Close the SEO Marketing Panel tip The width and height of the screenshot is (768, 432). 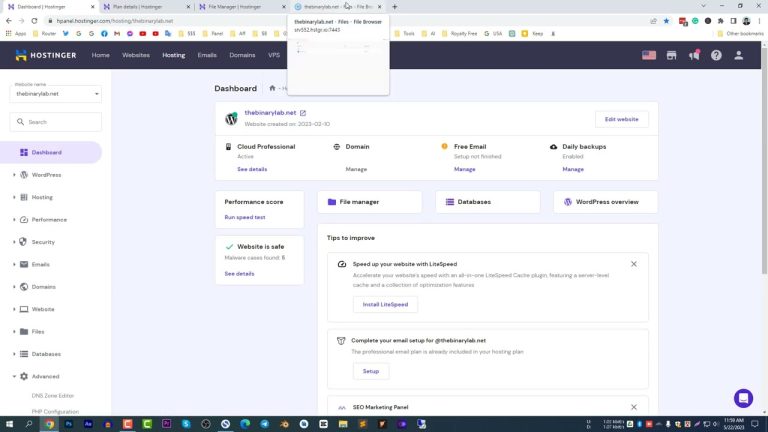(x=633, y=407)
